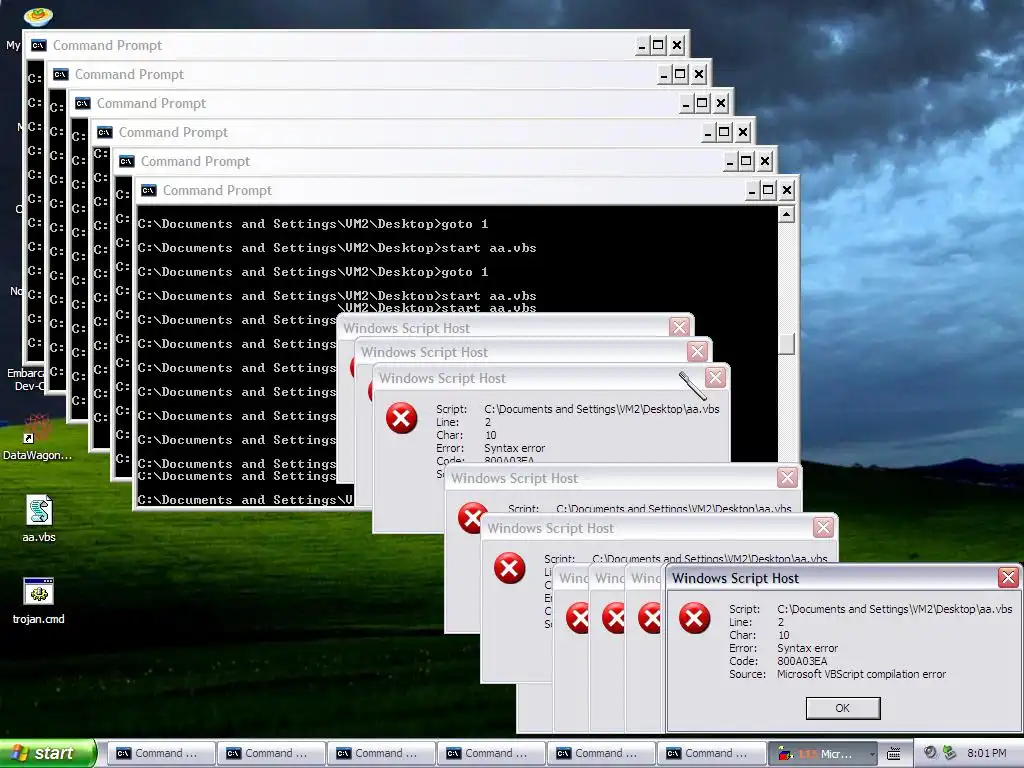Open the aa.vbs desktop icon
The width and height of the screenshot is (1024, 768).
[39, 519]
